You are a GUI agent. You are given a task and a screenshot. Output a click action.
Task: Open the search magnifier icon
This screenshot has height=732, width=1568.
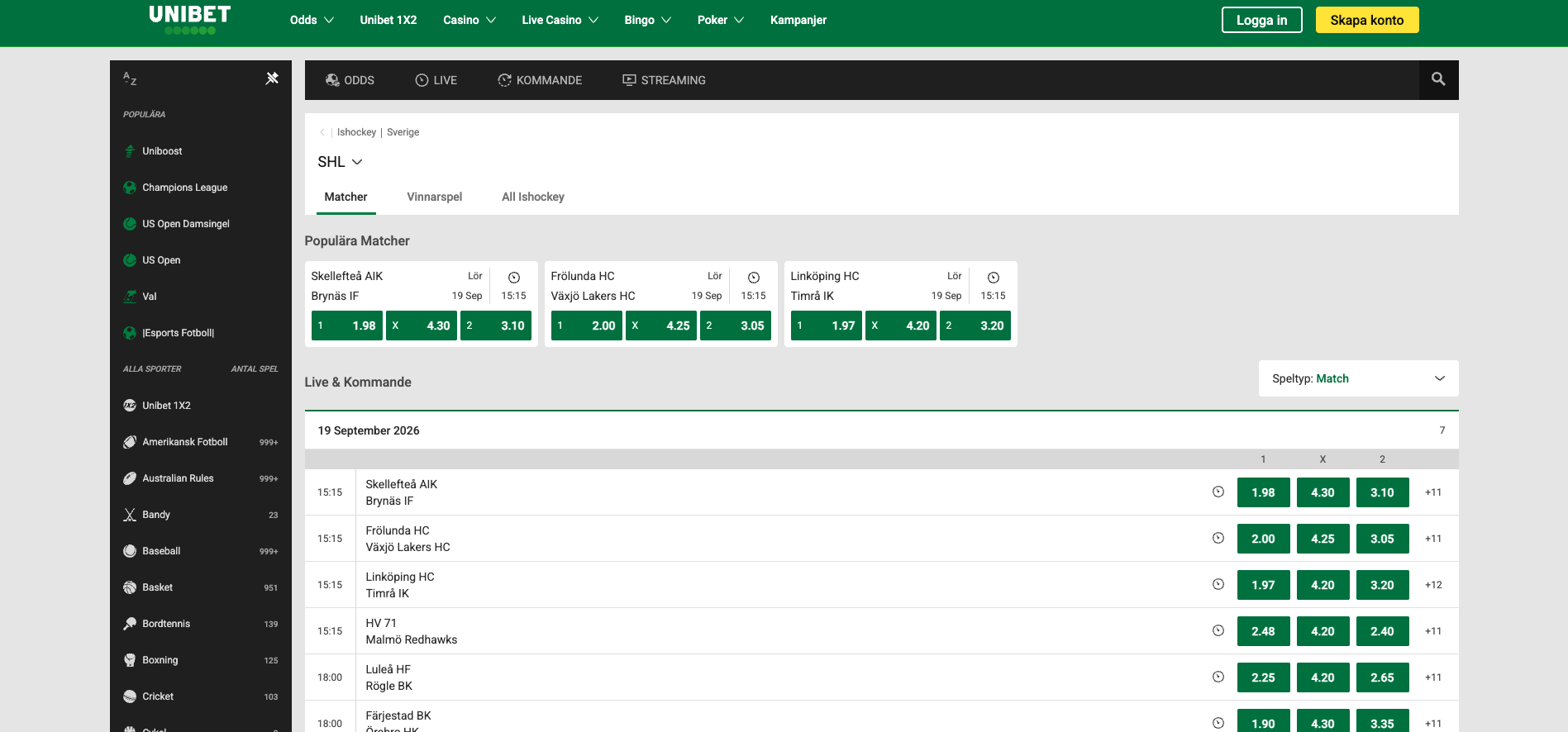1438,79
